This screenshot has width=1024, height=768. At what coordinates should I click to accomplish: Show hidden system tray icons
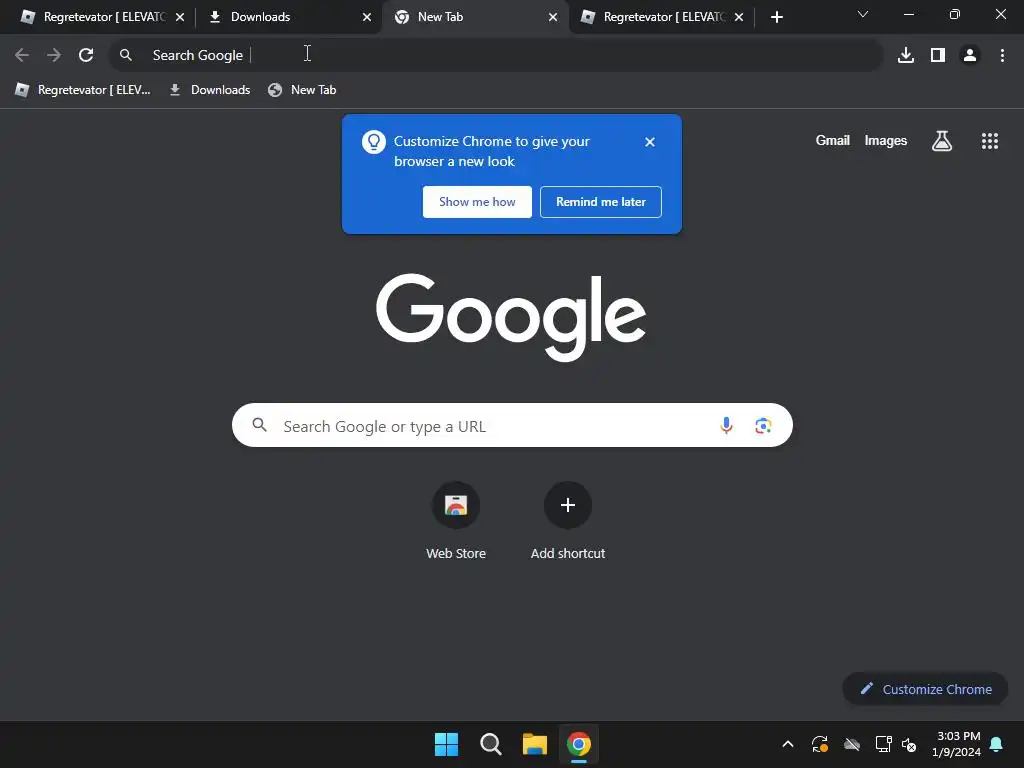(788, 744)
